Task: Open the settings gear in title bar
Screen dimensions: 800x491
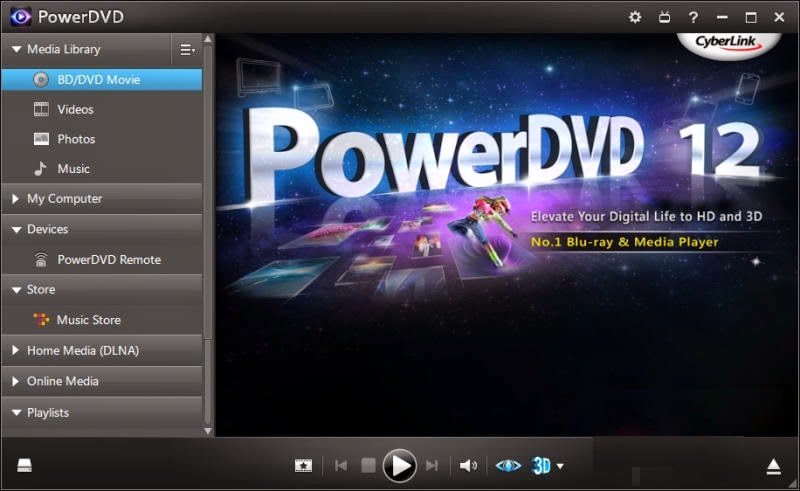Action: coord(635,17)
